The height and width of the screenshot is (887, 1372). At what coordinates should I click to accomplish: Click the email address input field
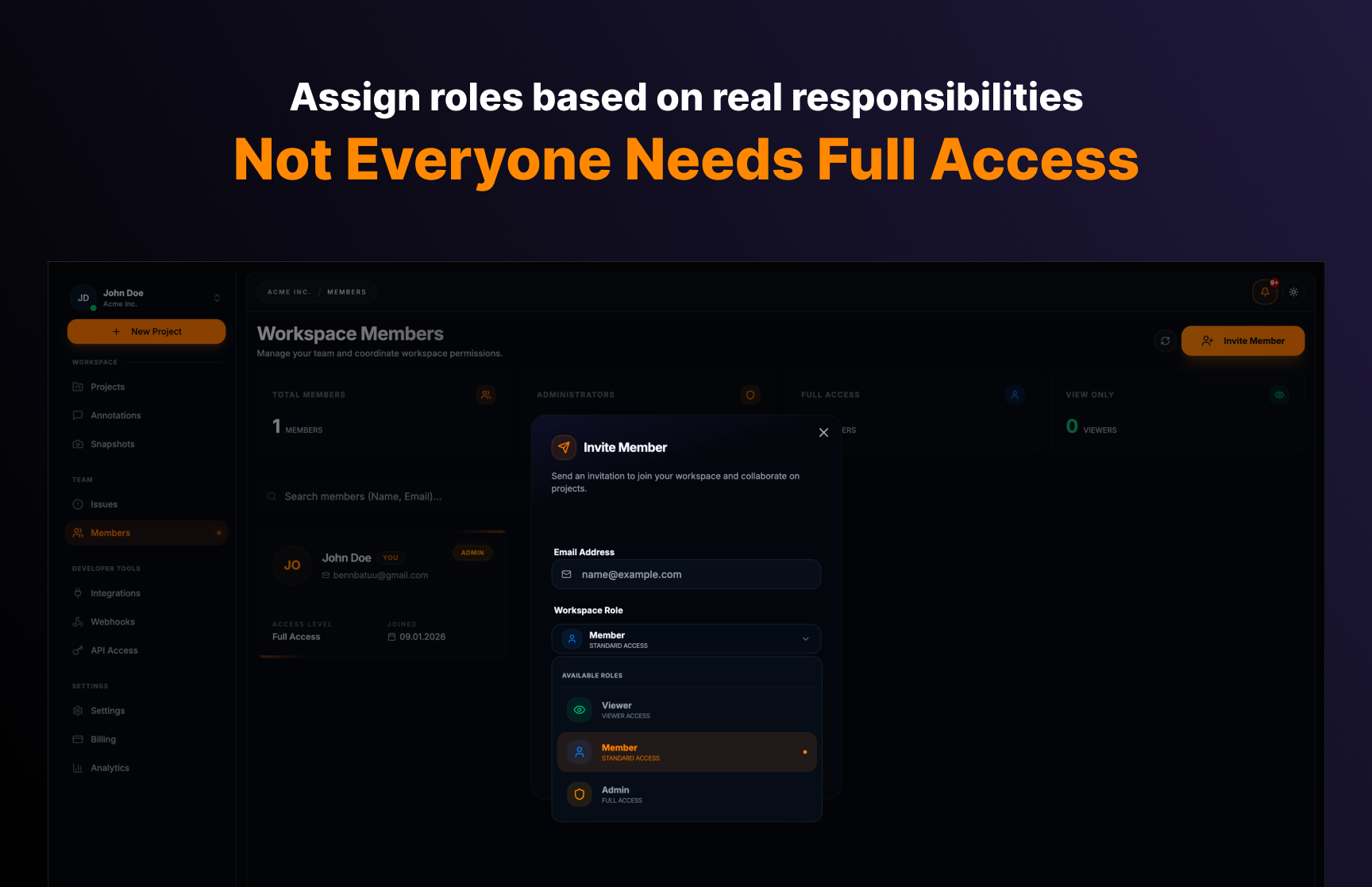coord(685,574)
